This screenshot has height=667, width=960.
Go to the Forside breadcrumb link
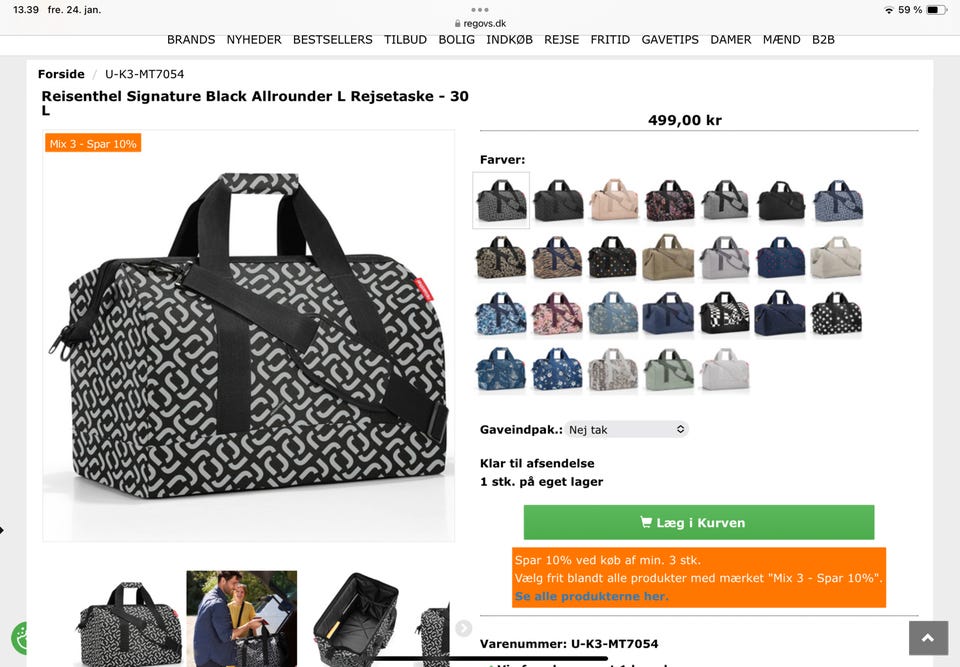point(61,74)
